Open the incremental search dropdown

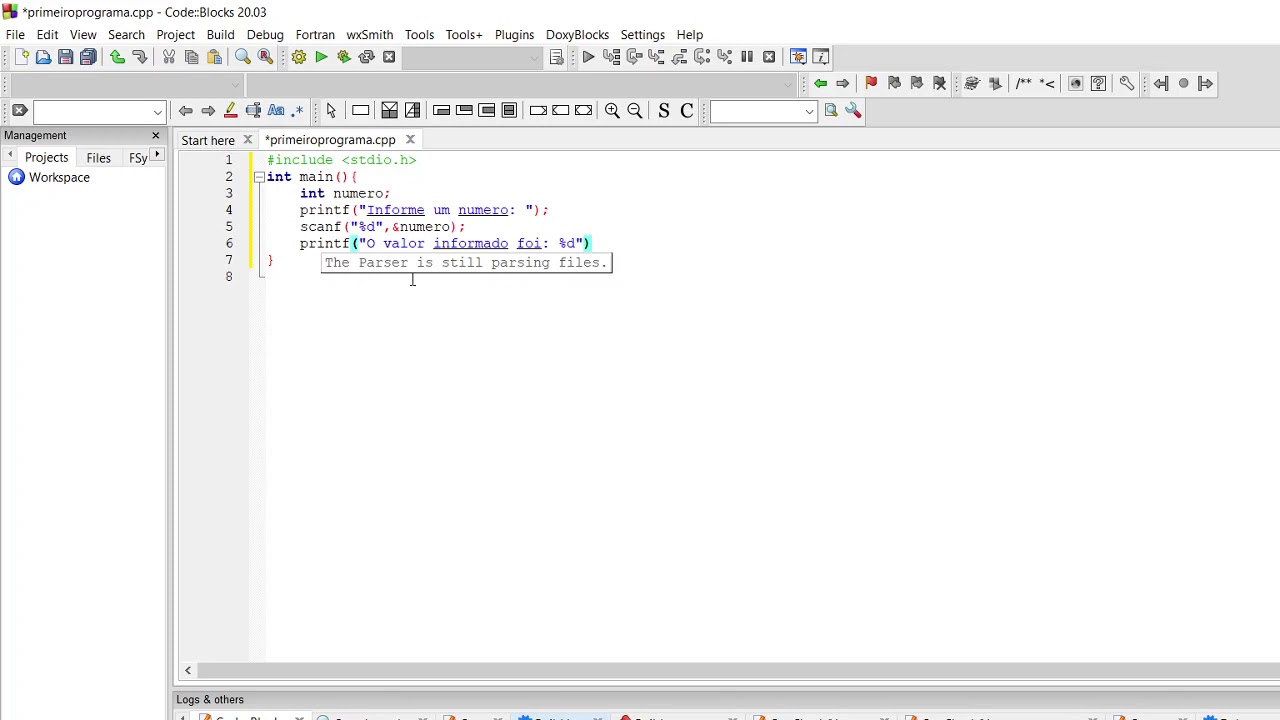point(157,111)
